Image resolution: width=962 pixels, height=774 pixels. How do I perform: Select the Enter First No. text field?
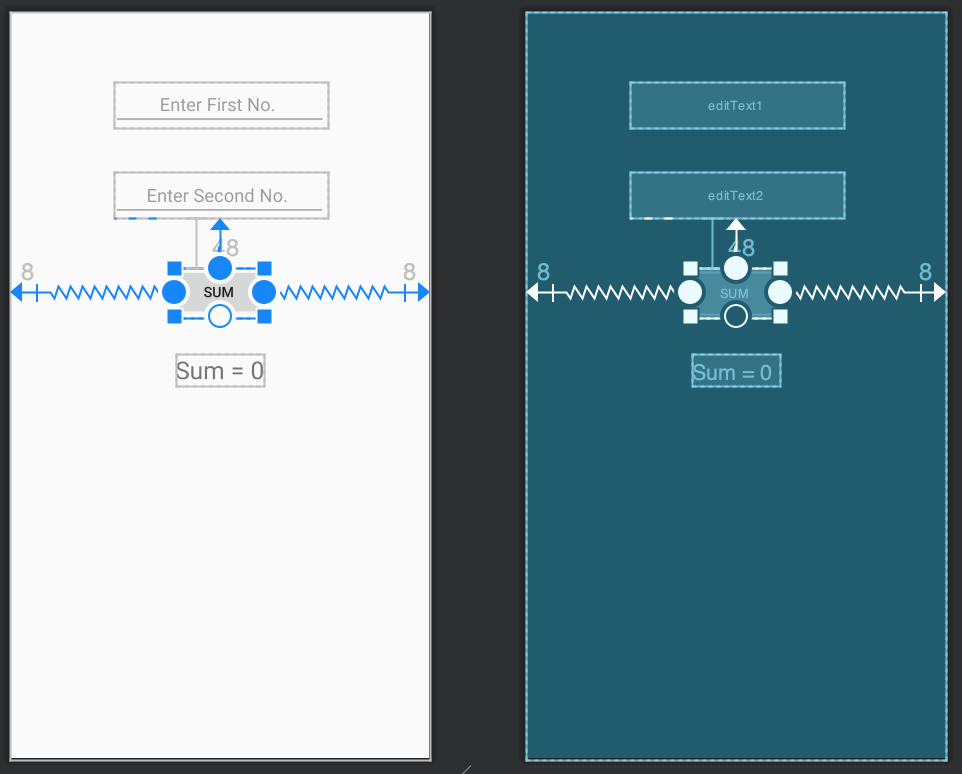[220, 105]
